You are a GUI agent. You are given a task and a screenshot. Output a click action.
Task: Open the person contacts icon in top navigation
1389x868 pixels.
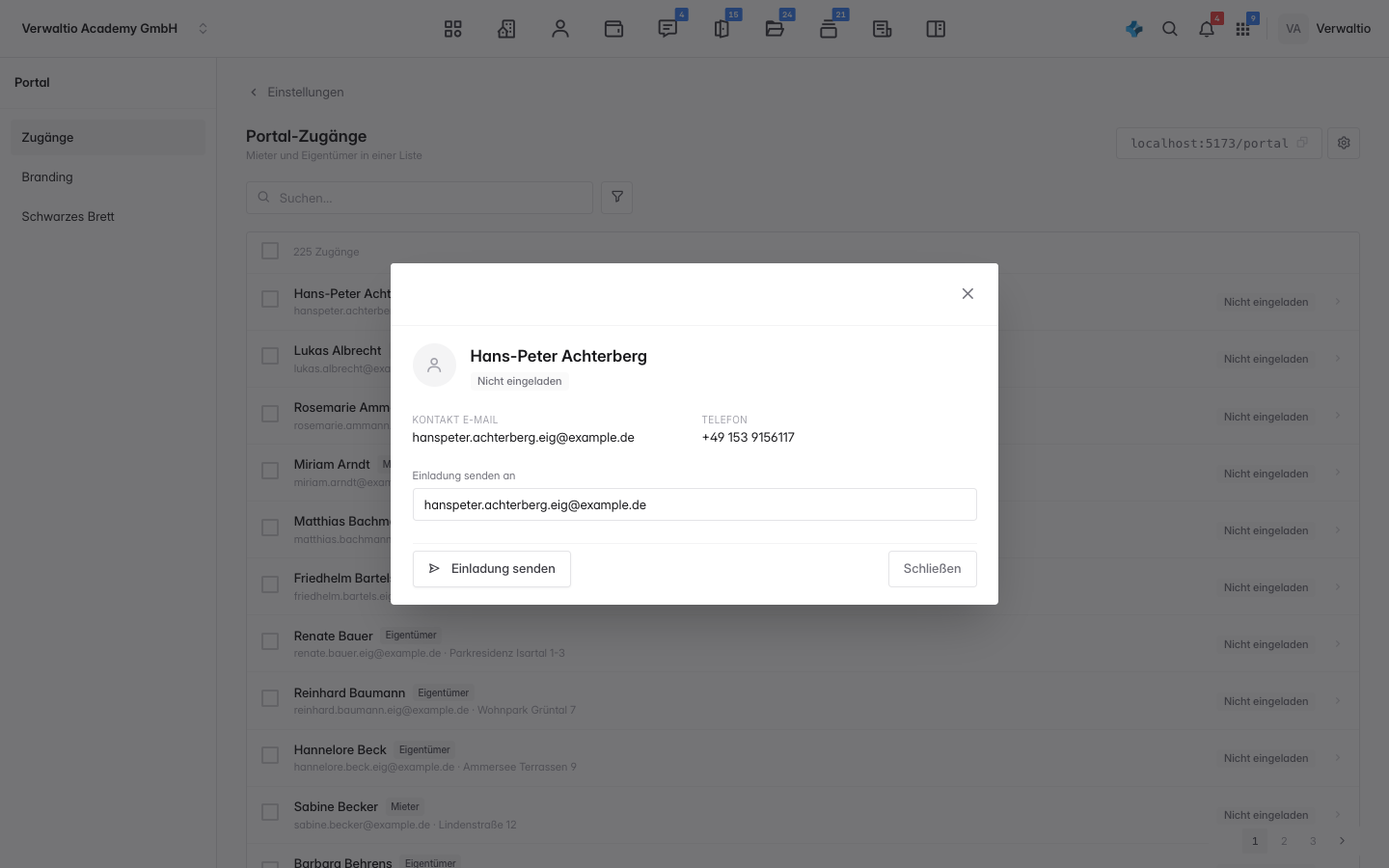pos(560,29)
